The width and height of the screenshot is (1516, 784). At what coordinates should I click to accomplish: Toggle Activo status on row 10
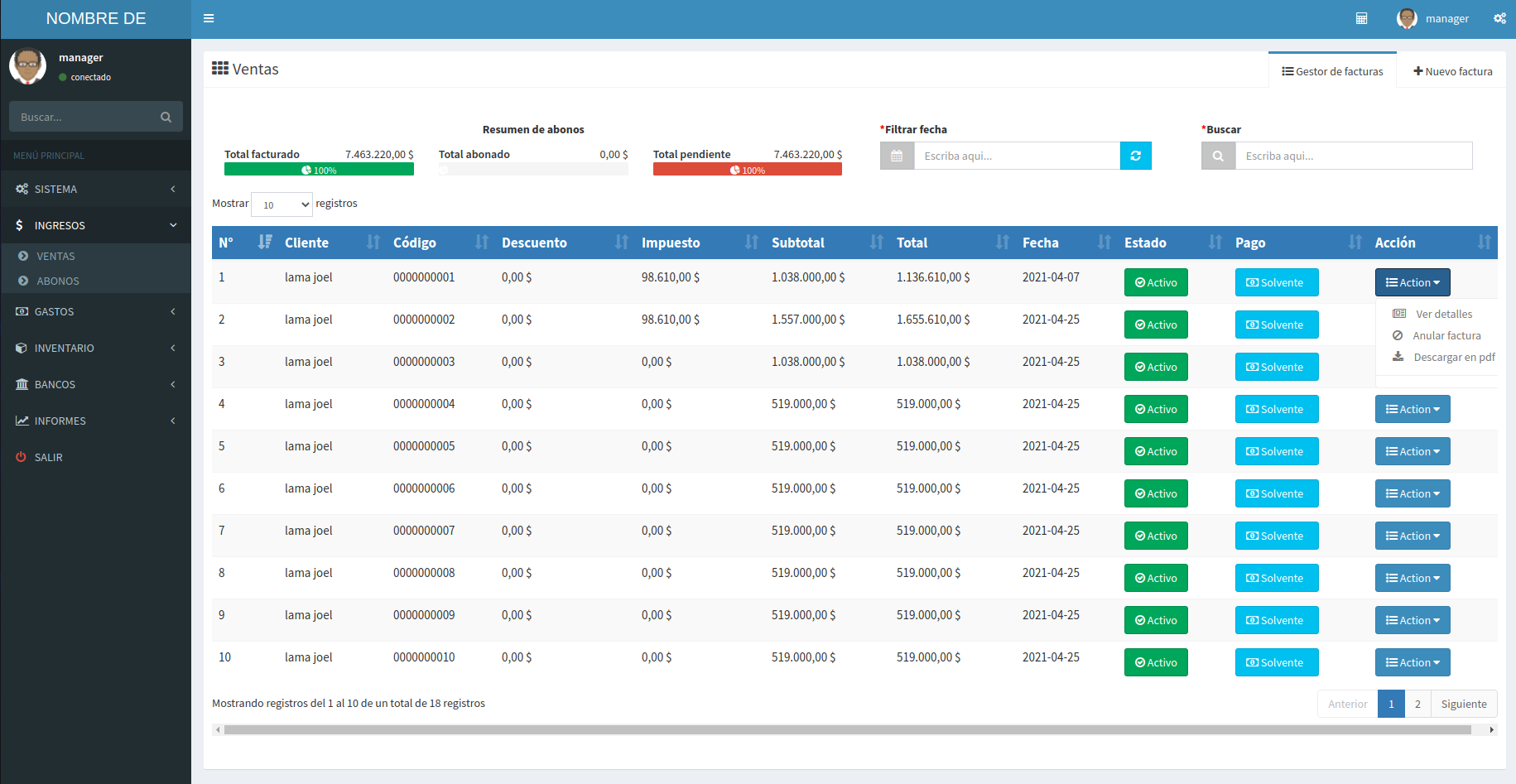pyautogui.click(x=1156, y=662)
